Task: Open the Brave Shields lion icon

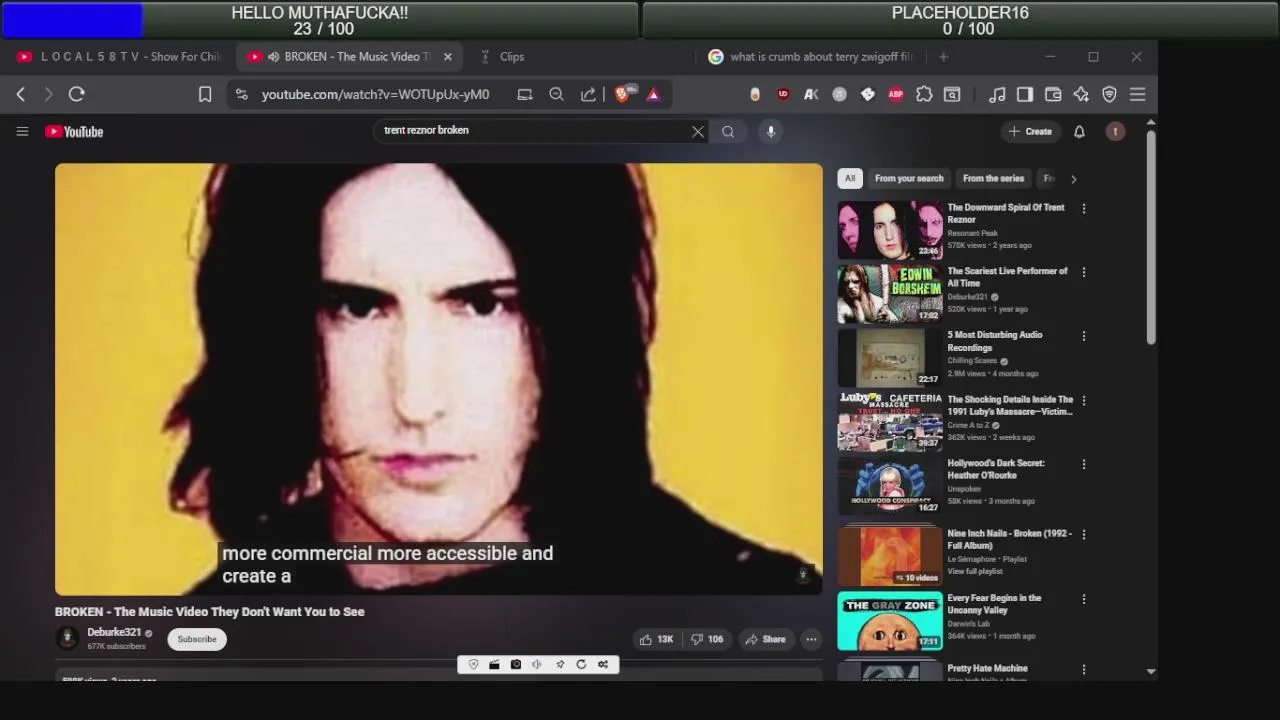Action: tap(622, 94)
